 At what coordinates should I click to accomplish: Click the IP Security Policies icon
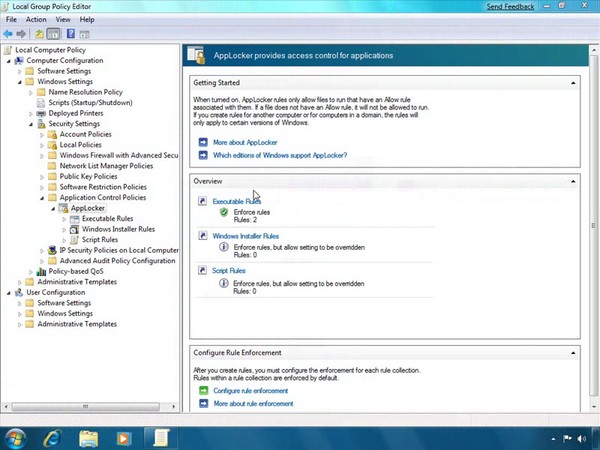coord(52,250)
